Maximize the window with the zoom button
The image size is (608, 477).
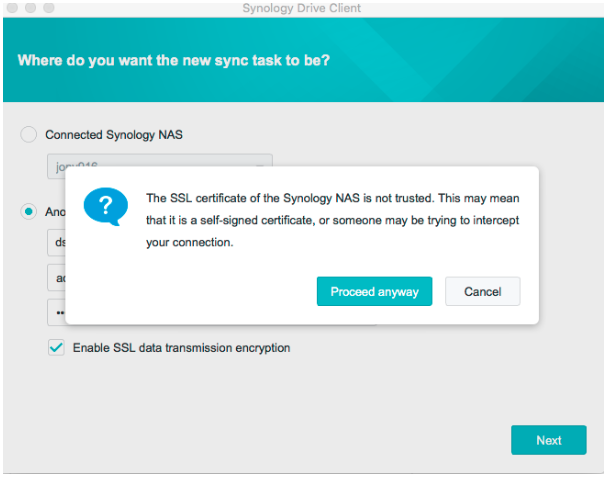(48, 8)
